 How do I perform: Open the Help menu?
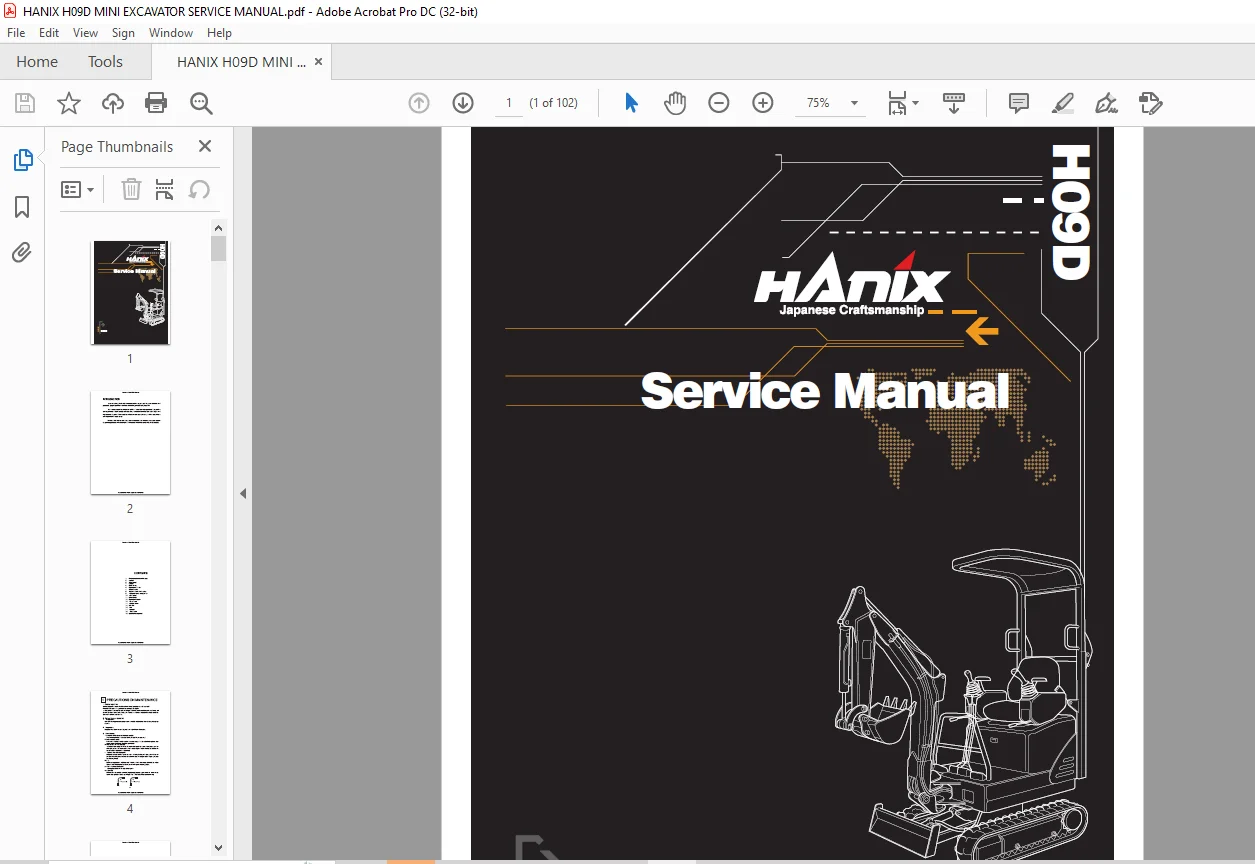click(x=219, y=33)
